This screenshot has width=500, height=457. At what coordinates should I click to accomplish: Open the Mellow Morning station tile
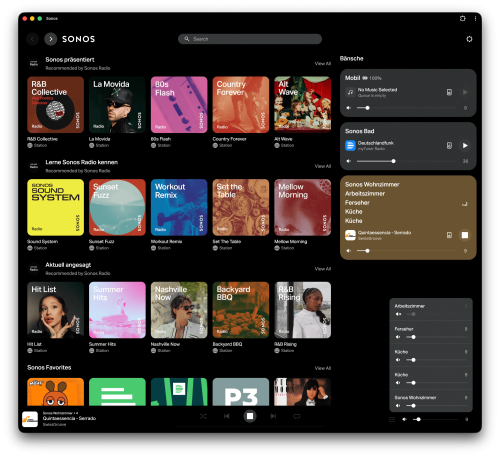click(x=303, y=207)
